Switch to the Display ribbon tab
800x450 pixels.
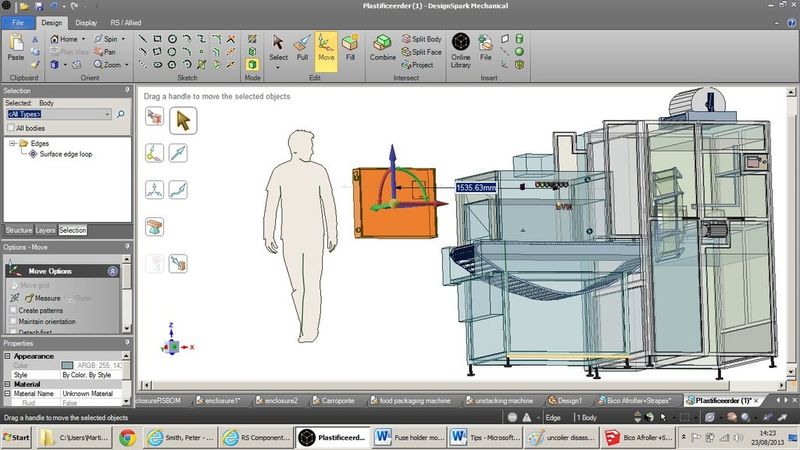[86, 21]
